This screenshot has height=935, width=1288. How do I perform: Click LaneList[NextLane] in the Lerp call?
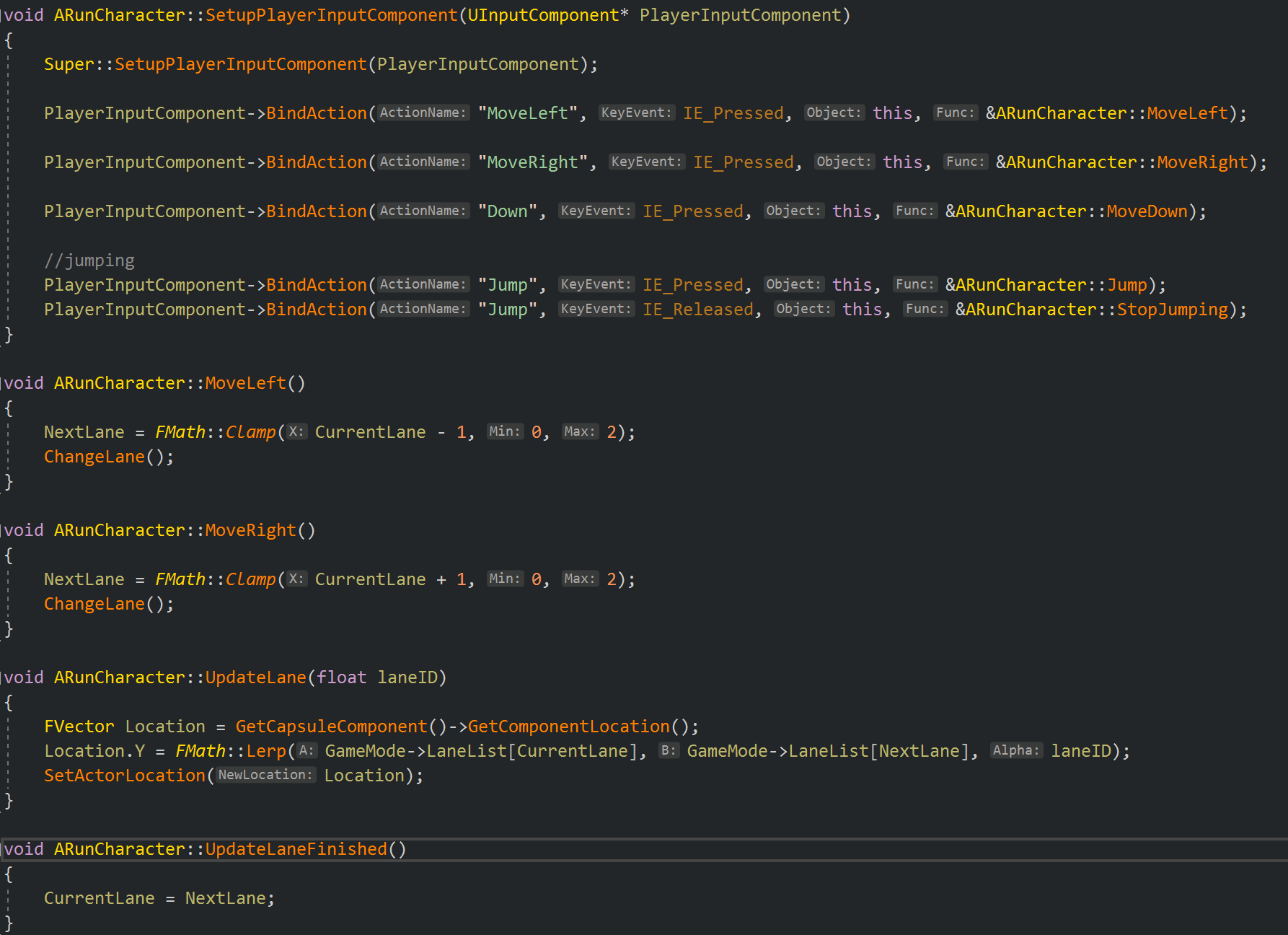click(879, 751)
